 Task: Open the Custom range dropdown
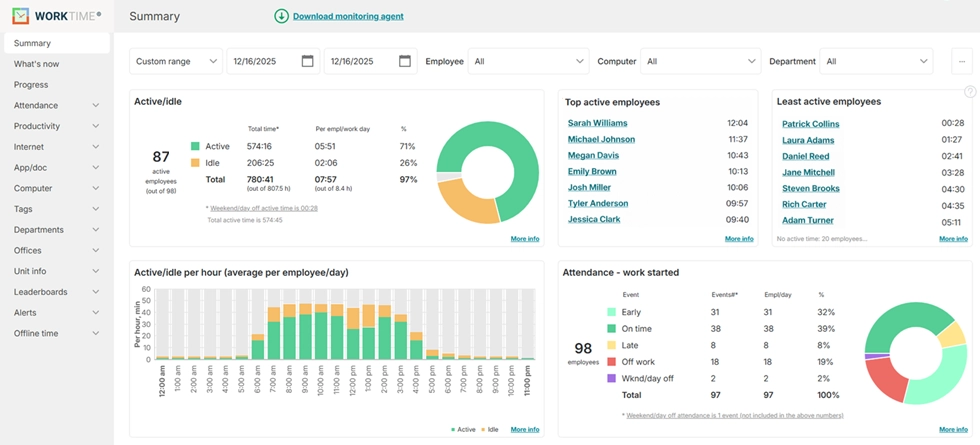(177, 61)
